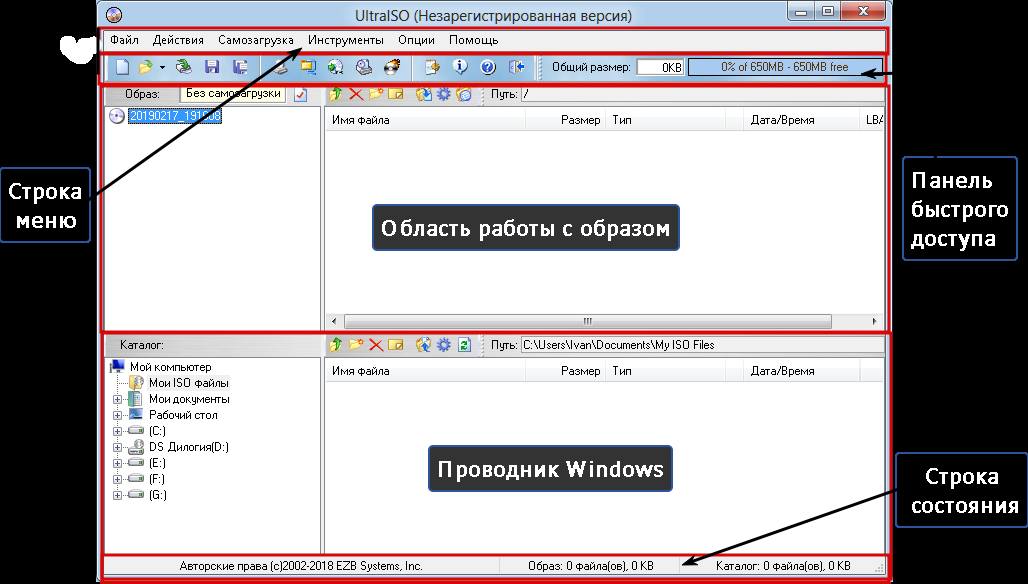Click the Каталог path field with C:\Users\Ivan
The image size is (1028, 584).
click(x=702, y=345)
